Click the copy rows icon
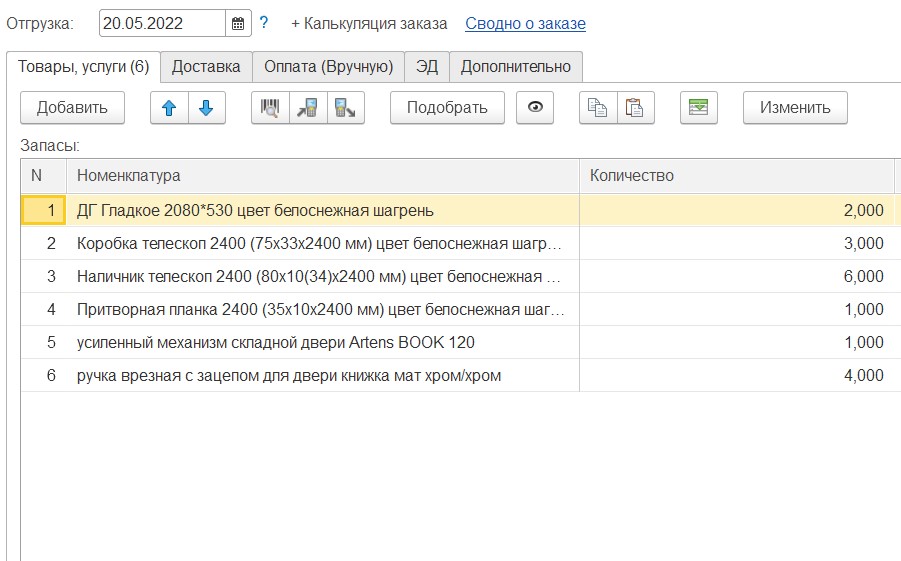The image size is (901, 561). (598, 108)
